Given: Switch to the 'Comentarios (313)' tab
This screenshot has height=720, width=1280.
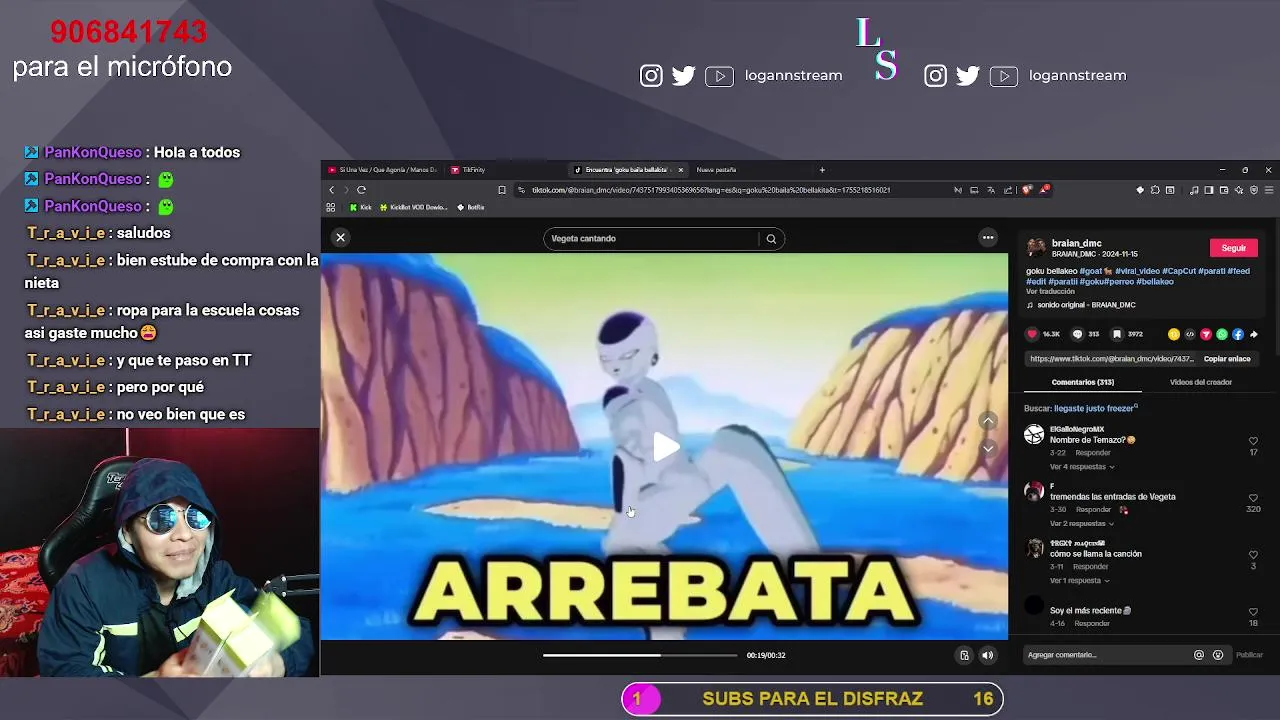Looking at the screenshot, I should tap(1083, 382).
